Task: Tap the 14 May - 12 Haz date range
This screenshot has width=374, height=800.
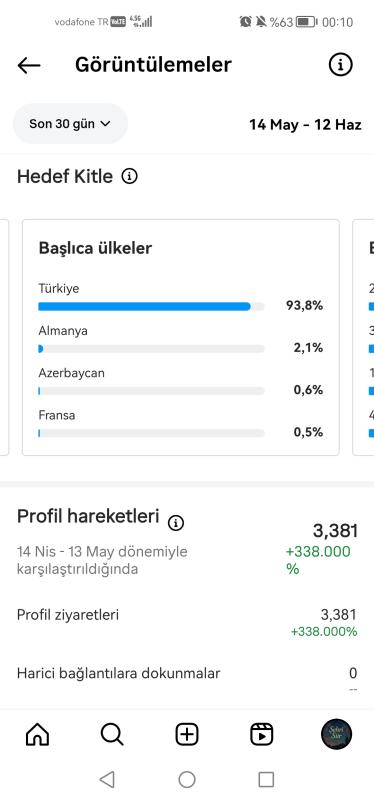Action: [305, 124]
